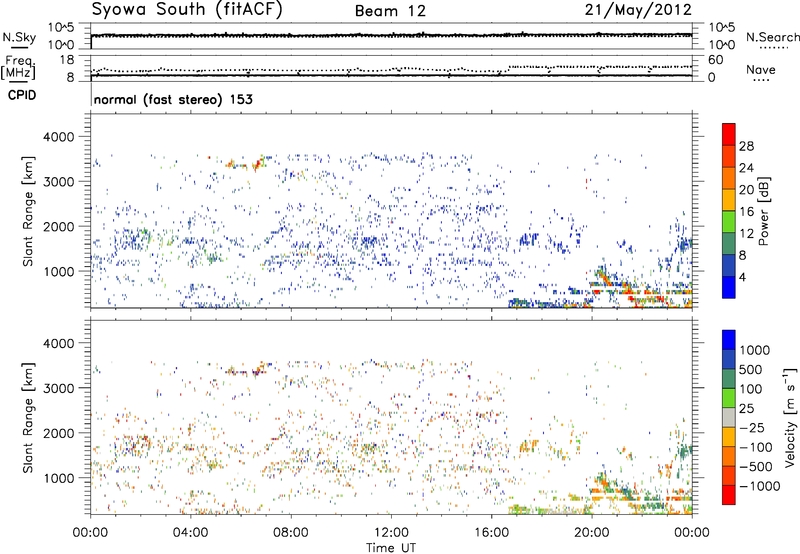Viewport: 800px width, 554px height.
Task: Click the N.Sky noise trace line
Action: pyautogui.click(x=391, y=35)
